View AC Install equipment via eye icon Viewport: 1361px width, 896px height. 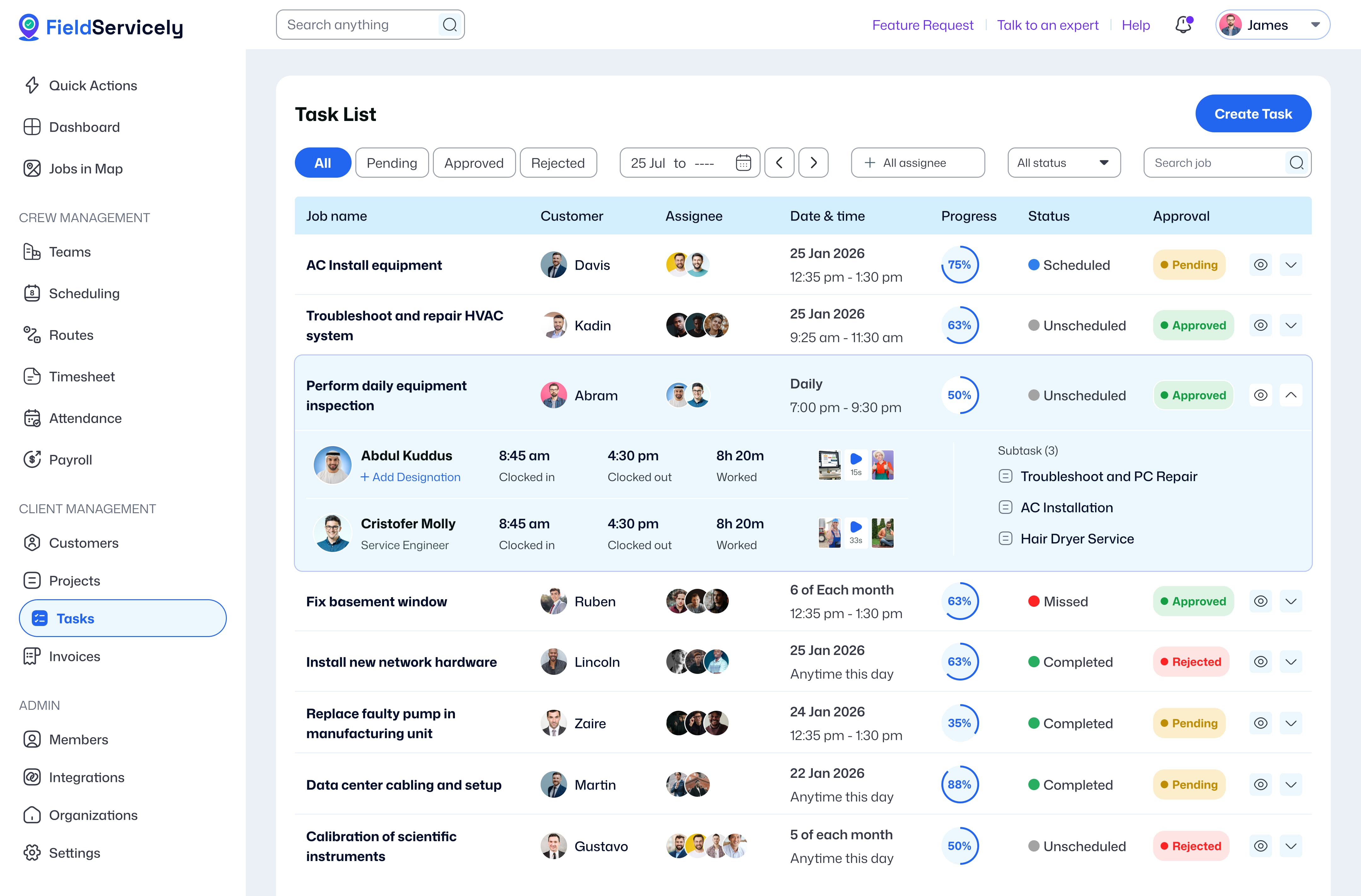(1261, 265)
